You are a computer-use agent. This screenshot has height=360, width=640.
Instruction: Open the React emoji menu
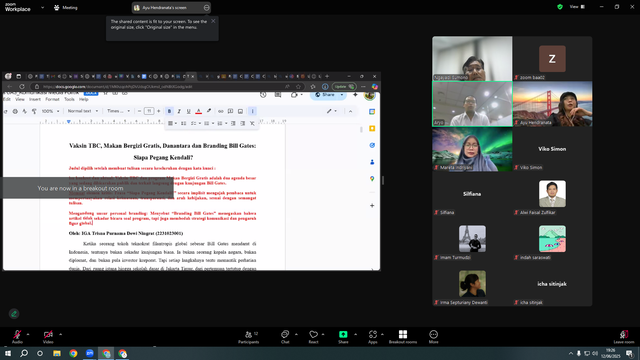pyautogui.click(x=313, y=337)
